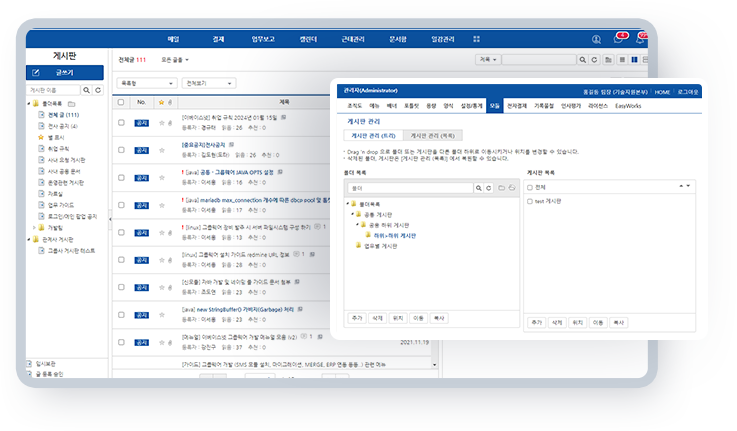Click the last folder toolbar icon in admin window
737x431 pixels.
[512, 188]
